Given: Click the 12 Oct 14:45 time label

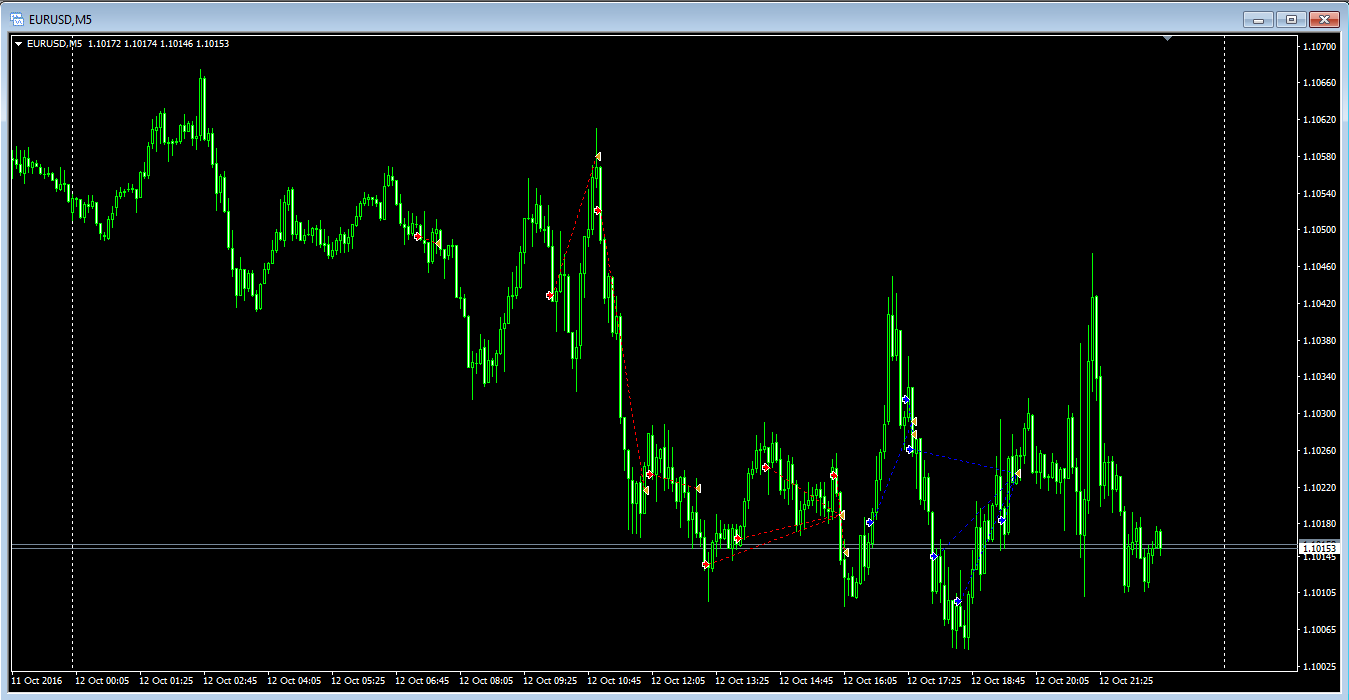Looking at the screenshot, I should pos(806,681).
